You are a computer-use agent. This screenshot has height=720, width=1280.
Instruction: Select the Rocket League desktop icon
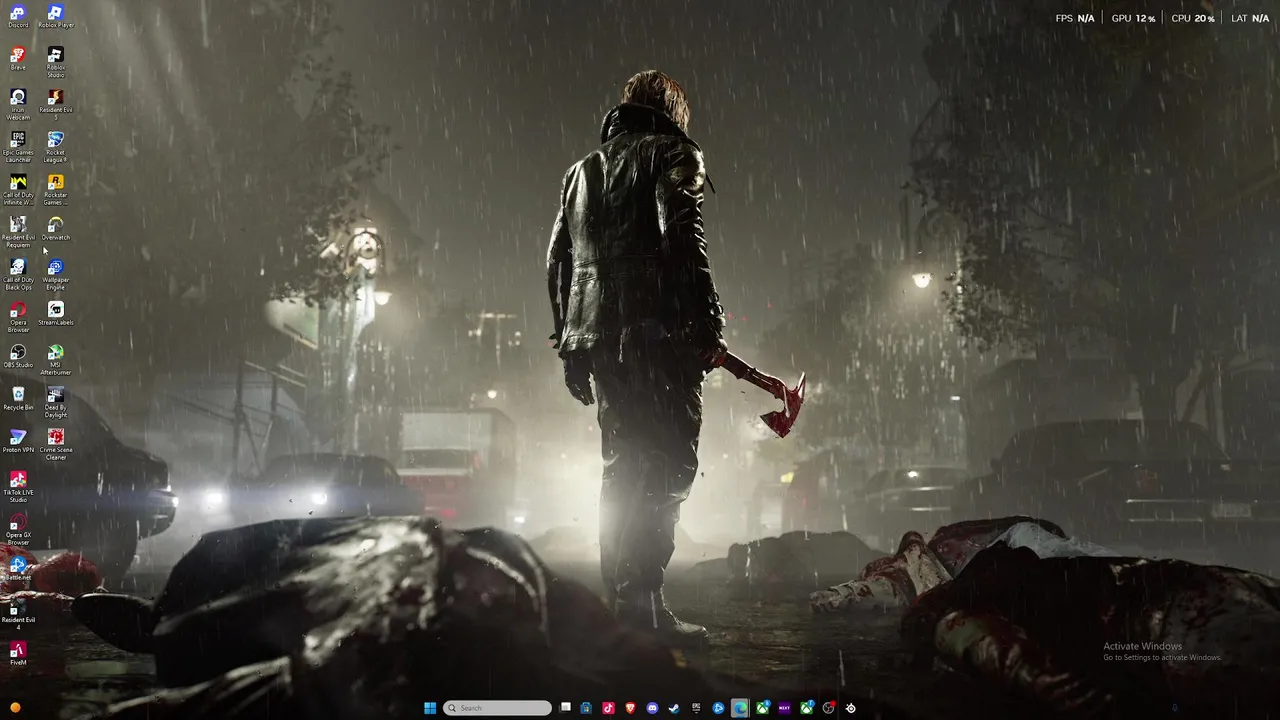coord(56,147)
